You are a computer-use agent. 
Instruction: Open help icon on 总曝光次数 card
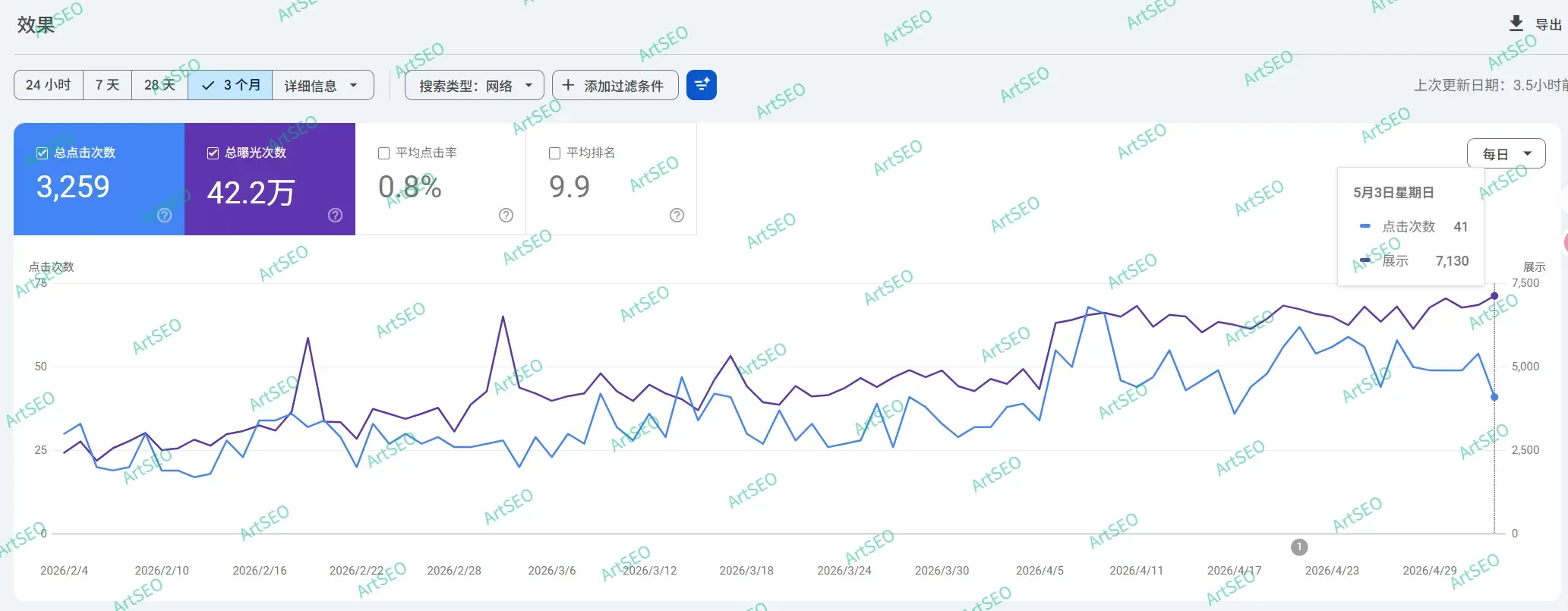pos(335,216)
